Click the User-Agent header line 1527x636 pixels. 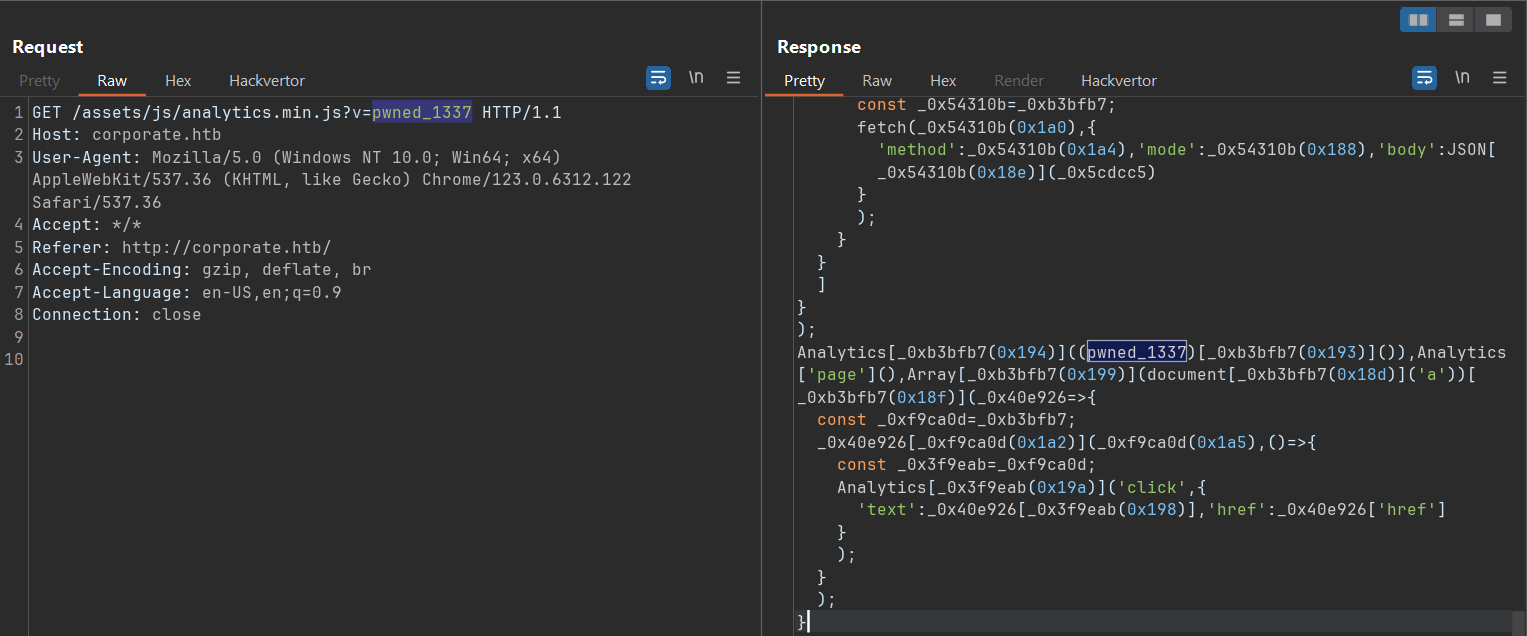click(x=331, y=180)
